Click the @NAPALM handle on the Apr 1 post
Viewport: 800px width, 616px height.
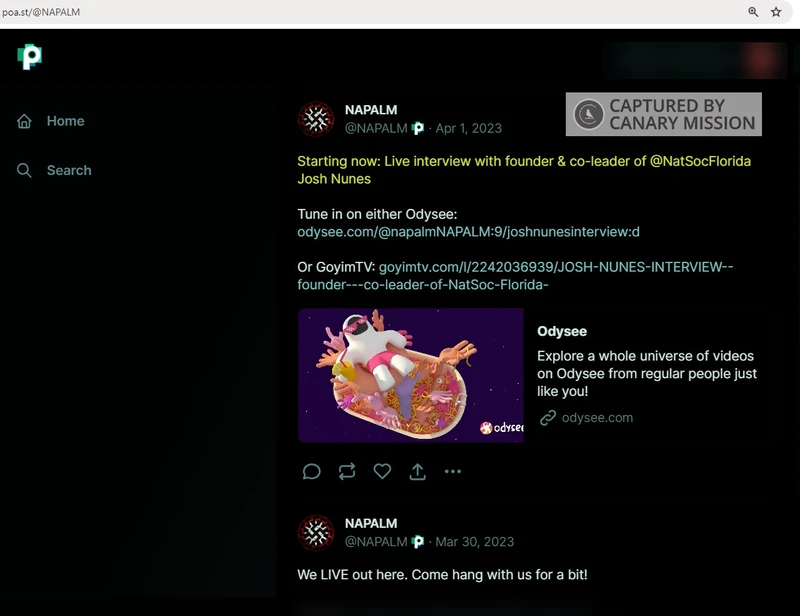click(376, 128)
